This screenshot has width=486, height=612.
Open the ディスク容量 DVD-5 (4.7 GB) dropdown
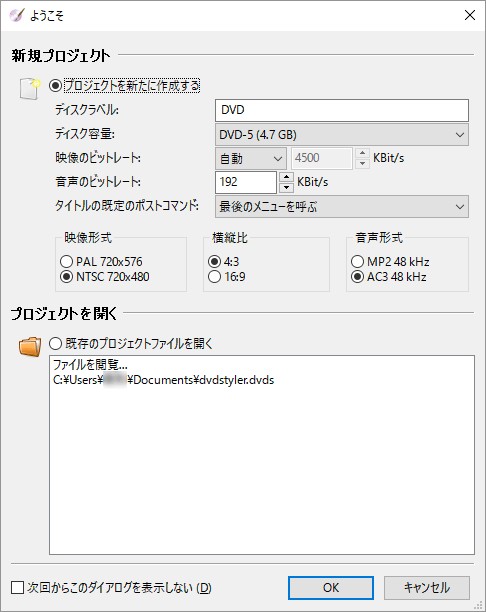click(x=342, y=135)
